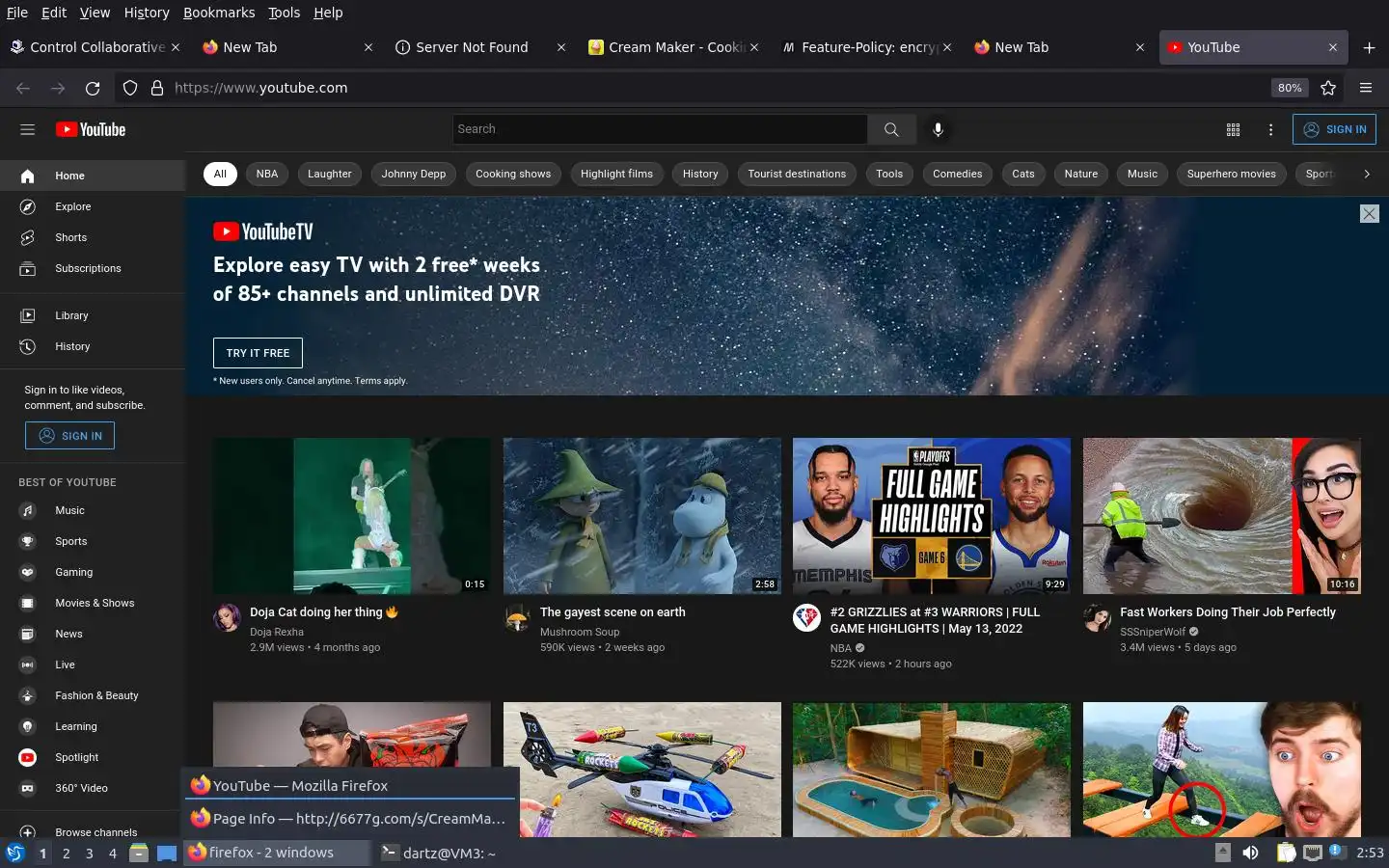Open the Bookmarks menu
This screenshot has height=868, width=1389.
click(x=219, y=13)
